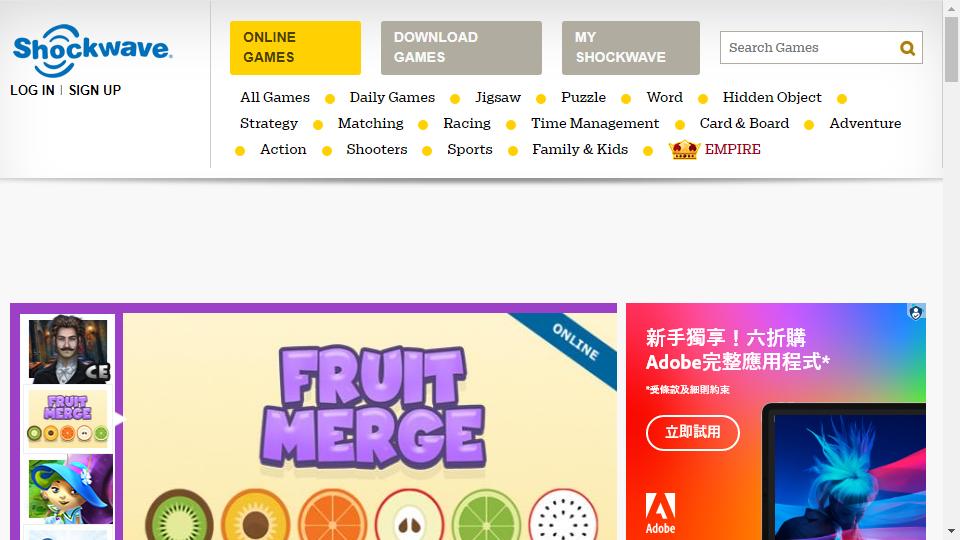Select the blue hat character thumbnail
Screen dimensions: 960x540
point(70,489)
